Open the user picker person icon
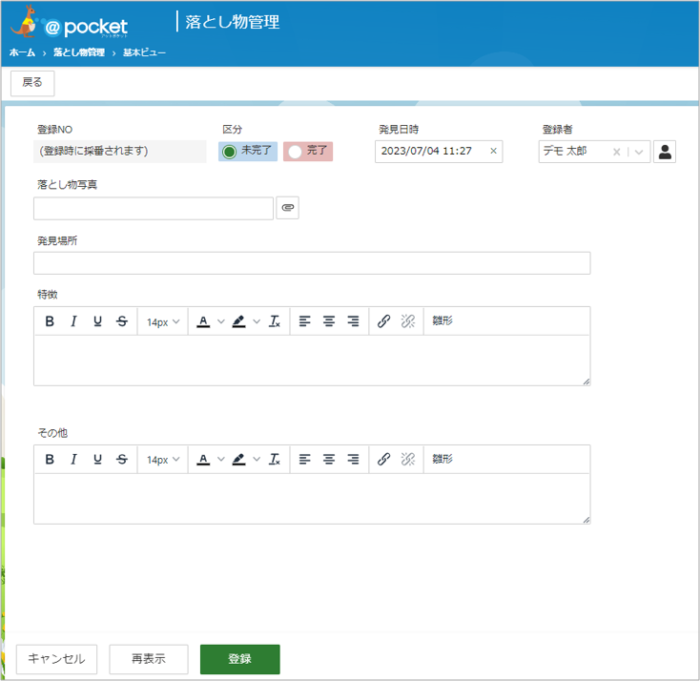 (665, 152)
